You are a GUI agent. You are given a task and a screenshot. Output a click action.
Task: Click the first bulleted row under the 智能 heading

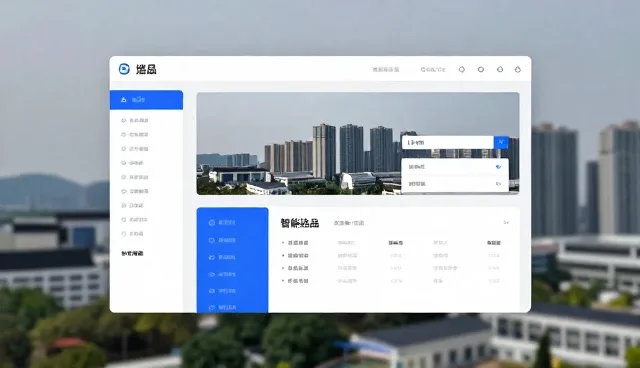pyautogui.click(x=392, y=243)
